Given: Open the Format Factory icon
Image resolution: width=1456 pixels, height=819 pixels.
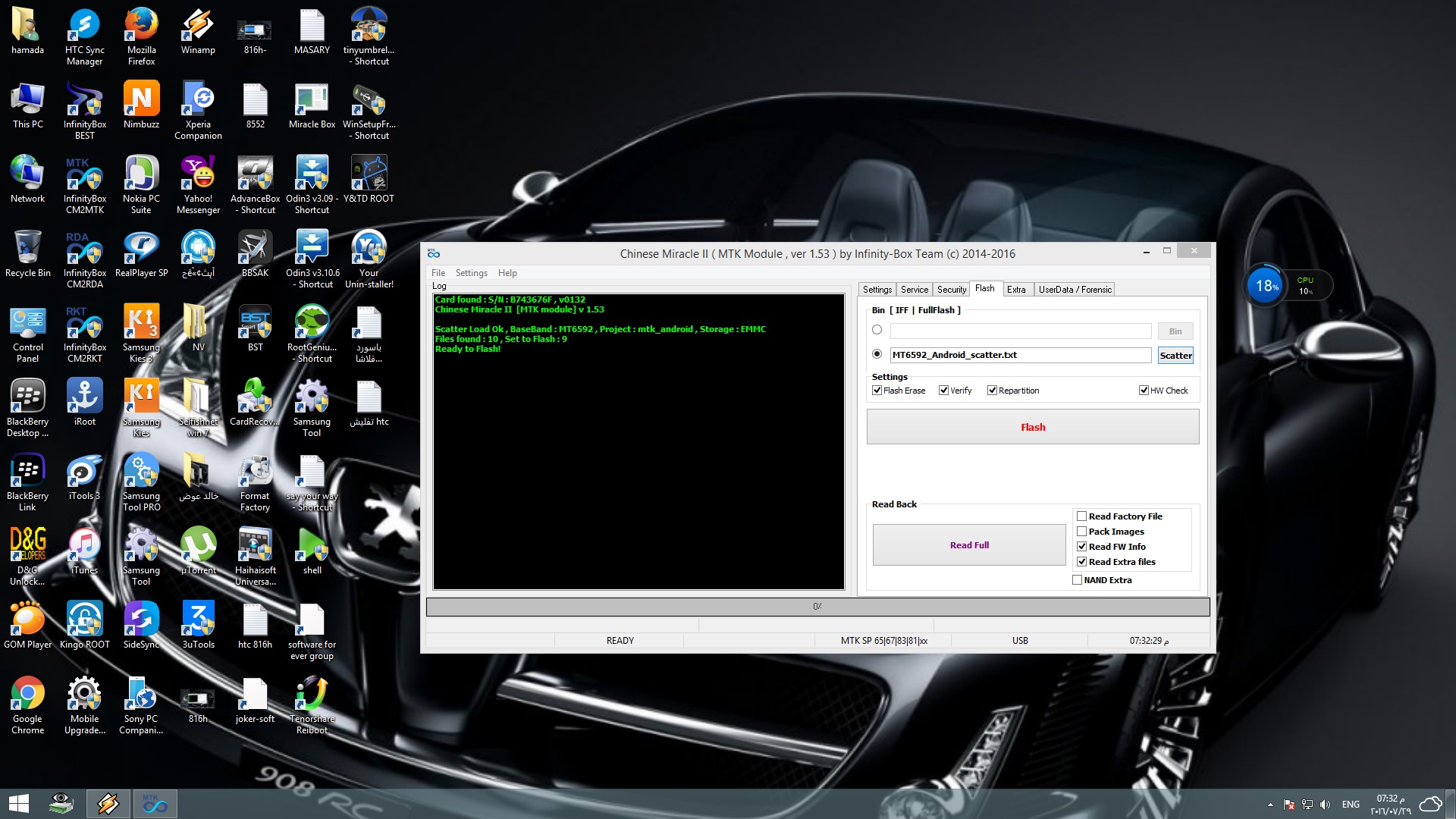Looking at the screenshot, I should coord(255,482).
